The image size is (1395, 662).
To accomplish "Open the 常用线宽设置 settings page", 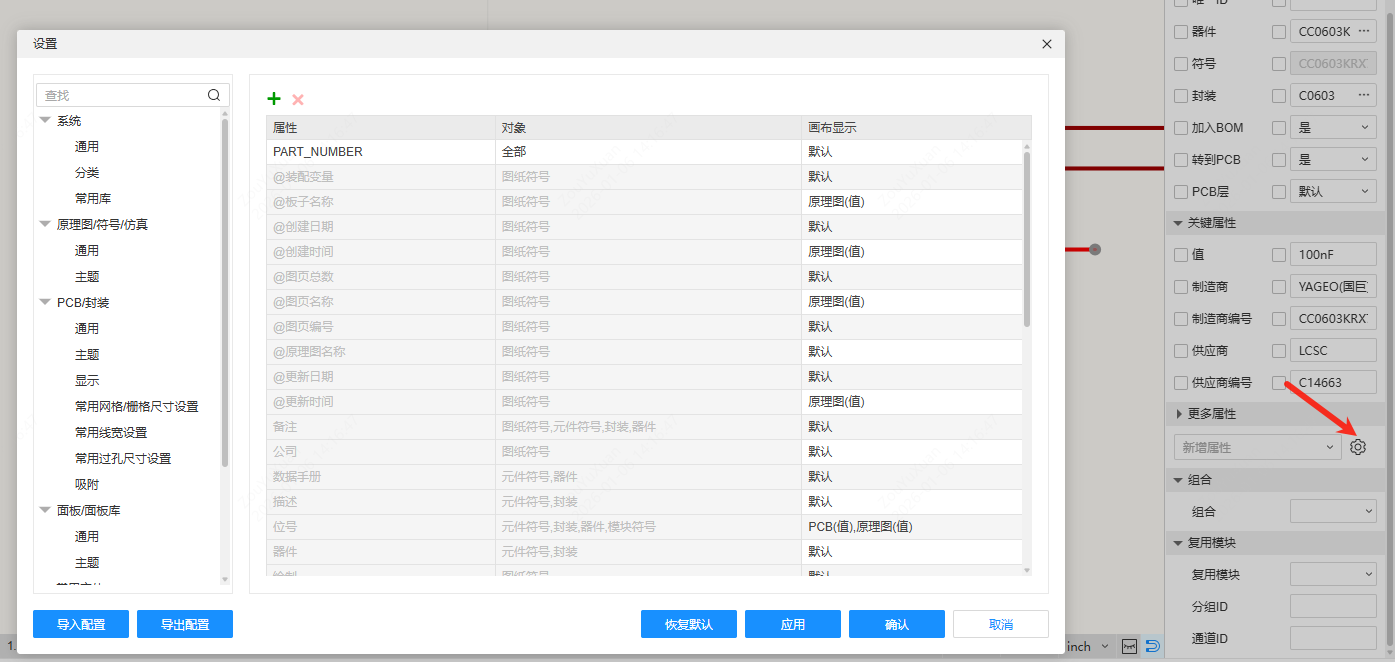I will [113, 432].
